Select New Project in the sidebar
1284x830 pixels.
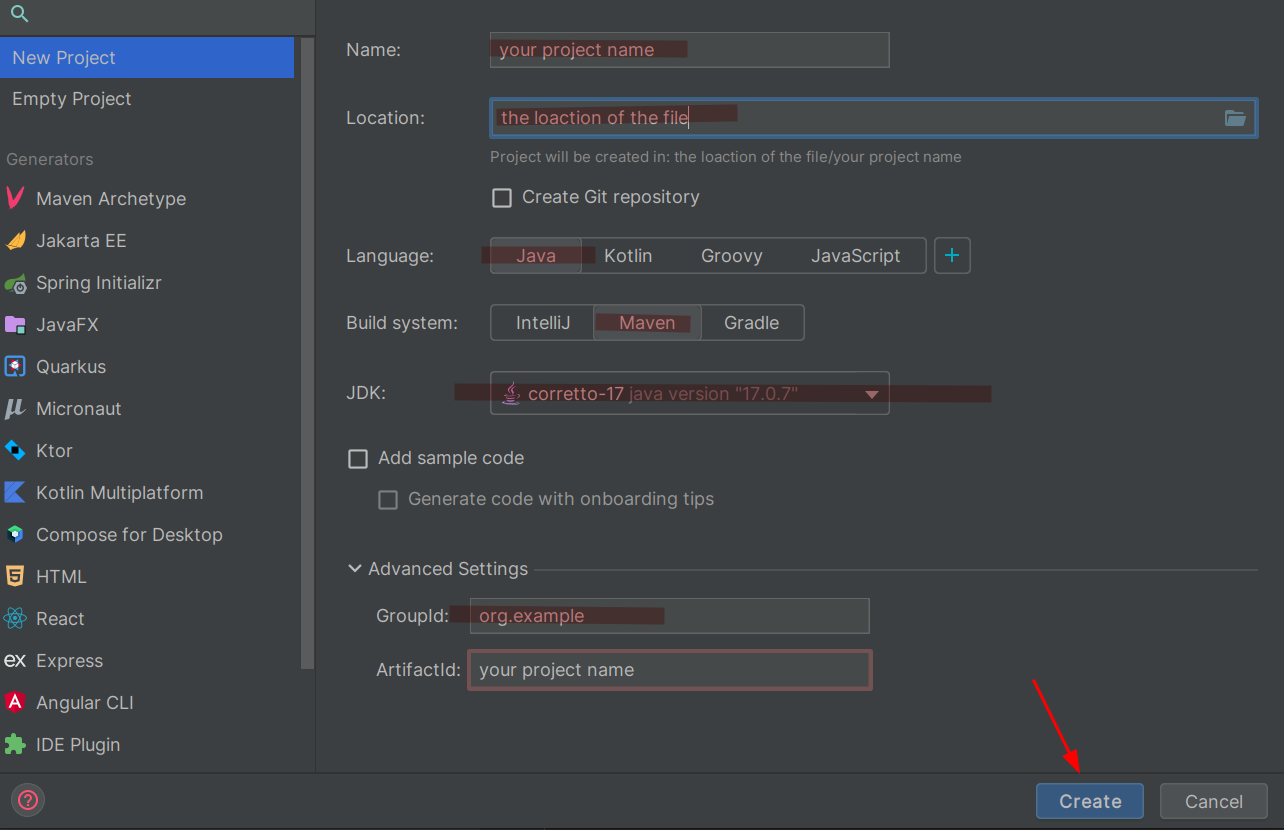[147, 58]
